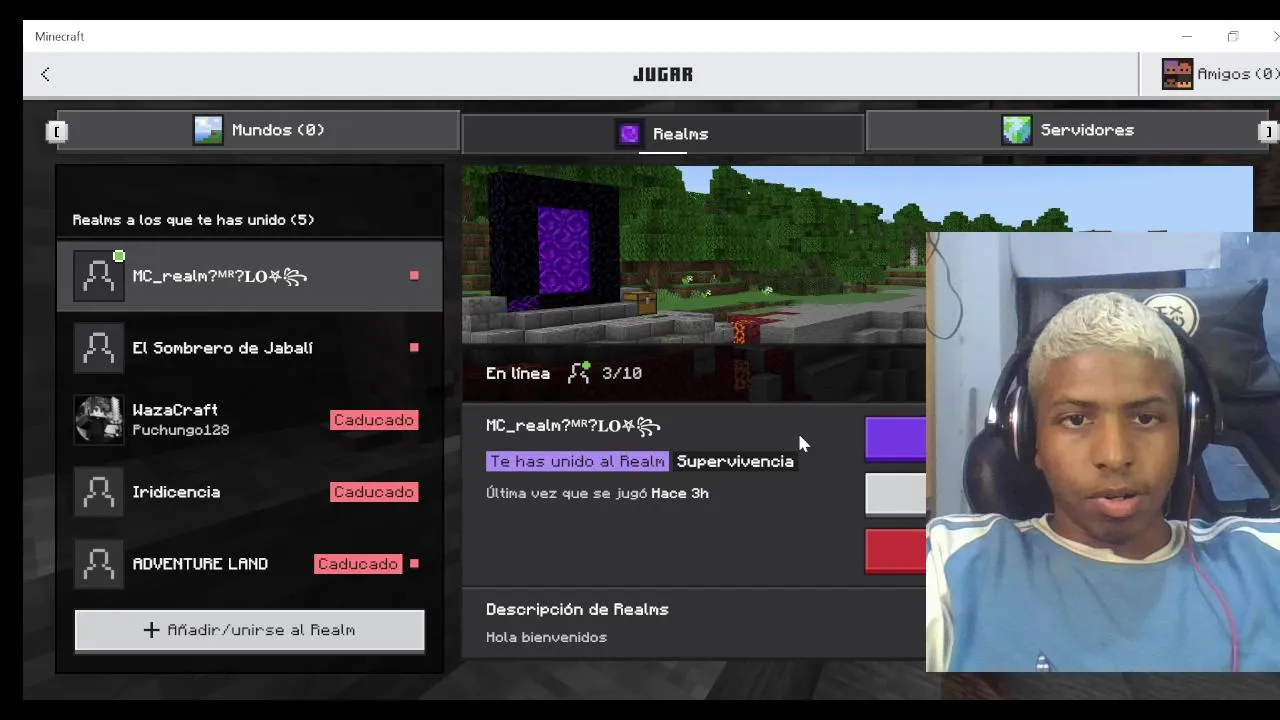Minimize the Minecraft window
Image resolution: width=1280 pixels, height=720 pixels.
pos(1187,36)
